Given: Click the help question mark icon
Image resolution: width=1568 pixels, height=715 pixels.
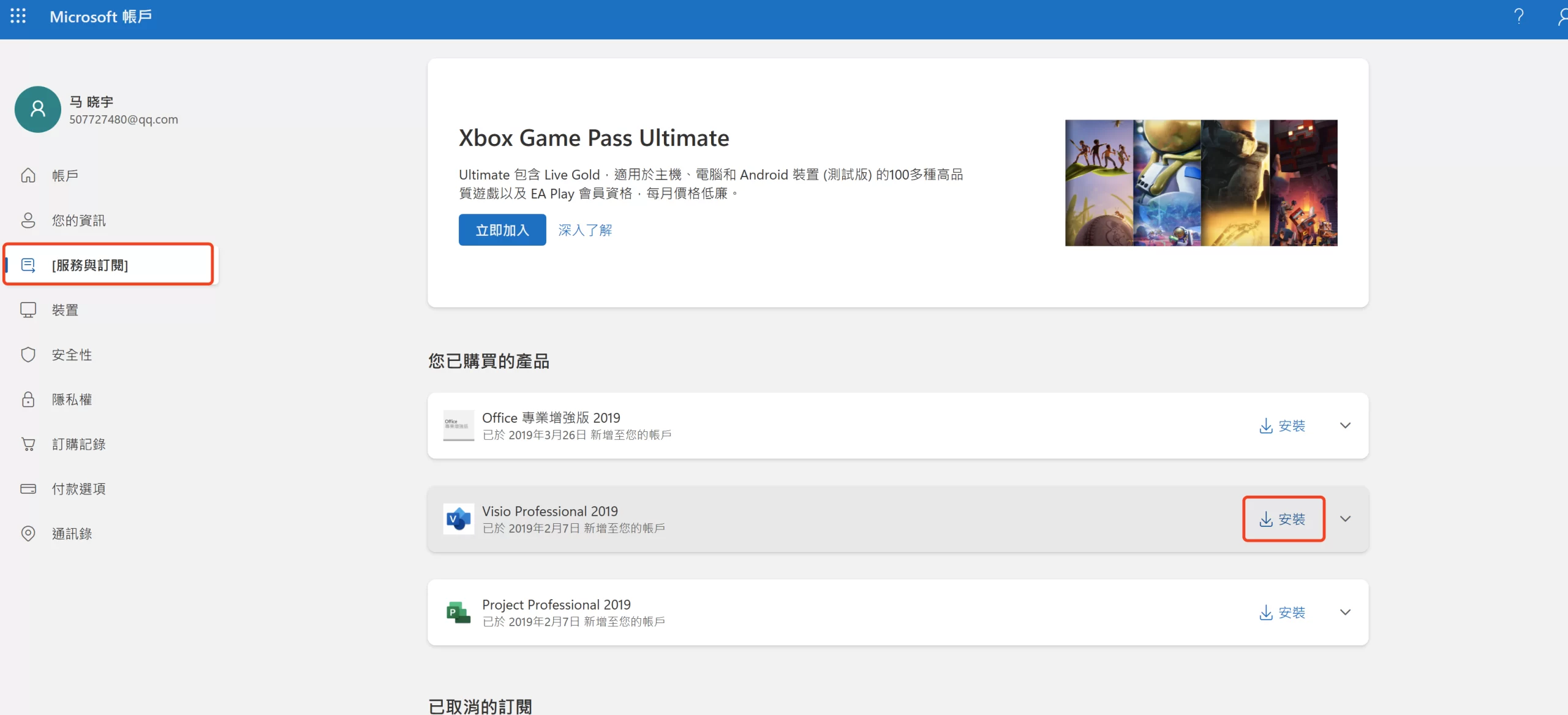Looking at the screenshot, I should pyautogui.click(x=1518, y=17).
